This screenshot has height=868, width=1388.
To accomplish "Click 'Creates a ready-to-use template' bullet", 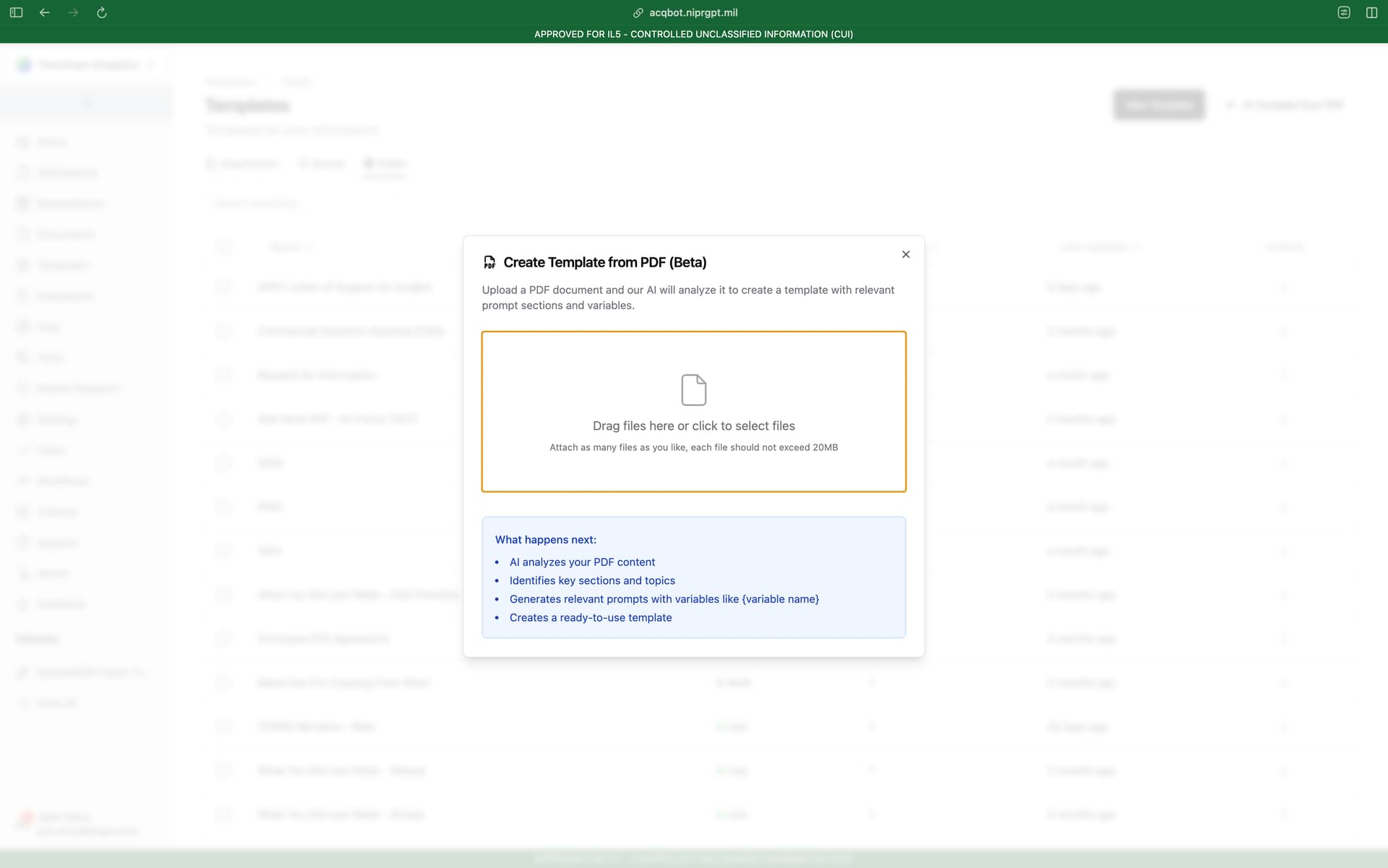I will 591,618.
